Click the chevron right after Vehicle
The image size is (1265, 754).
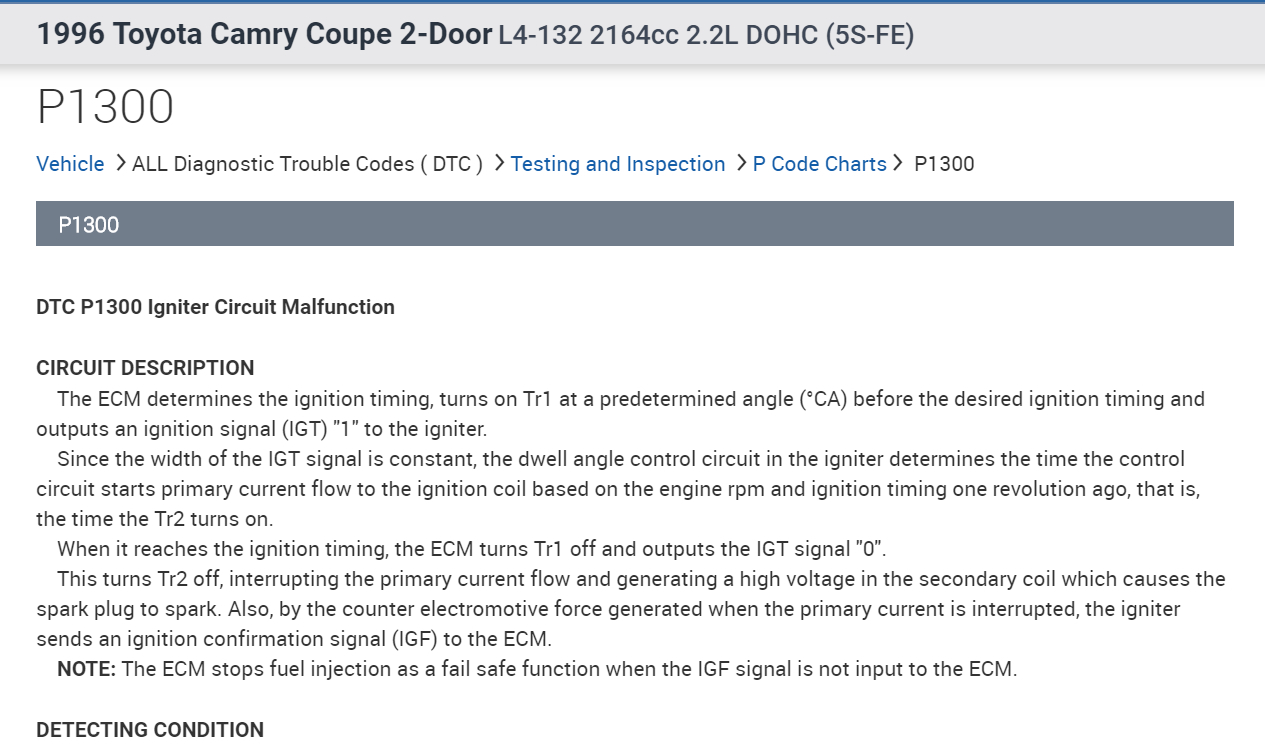pos(120,163)
